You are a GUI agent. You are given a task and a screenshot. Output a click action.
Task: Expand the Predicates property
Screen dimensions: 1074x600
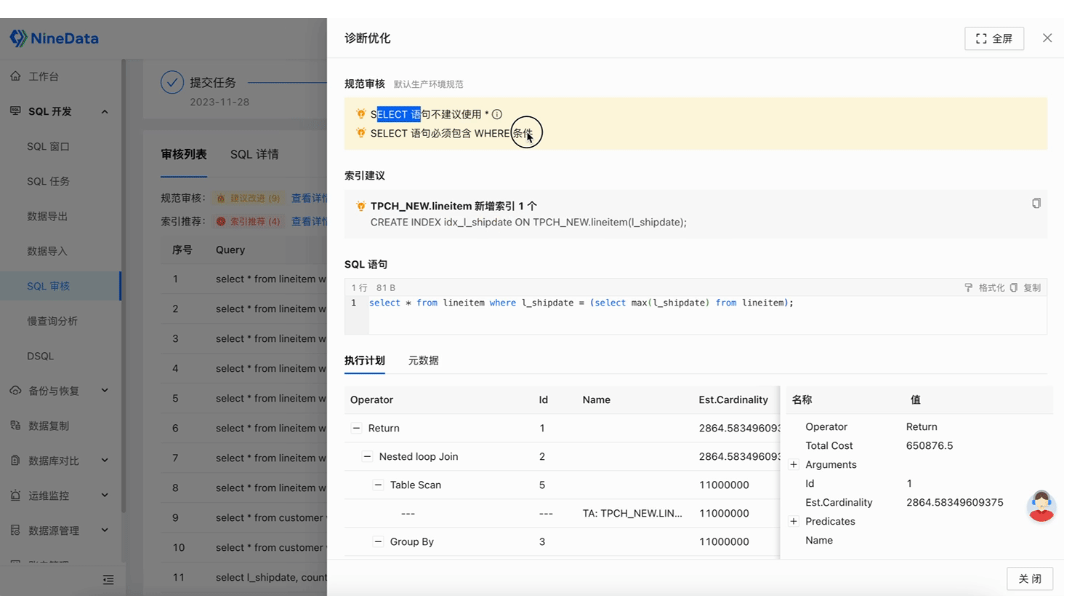[794, 521]
